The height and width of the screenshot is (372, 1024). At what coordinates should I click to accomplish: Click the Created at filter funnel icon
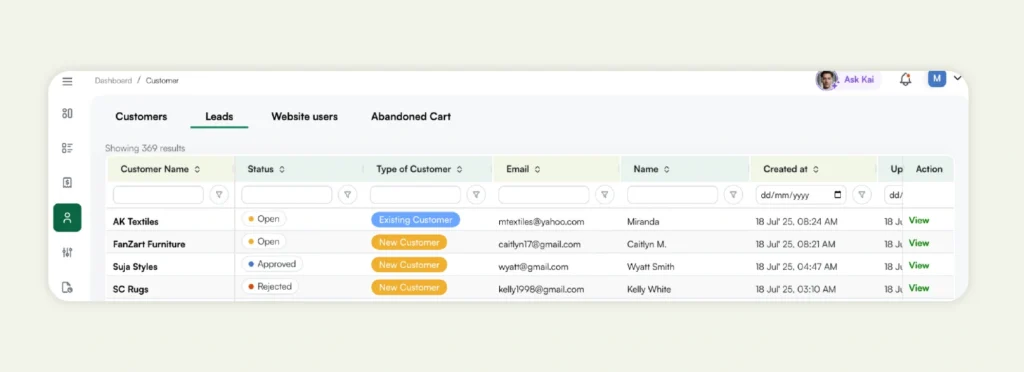tap(862, 194)
